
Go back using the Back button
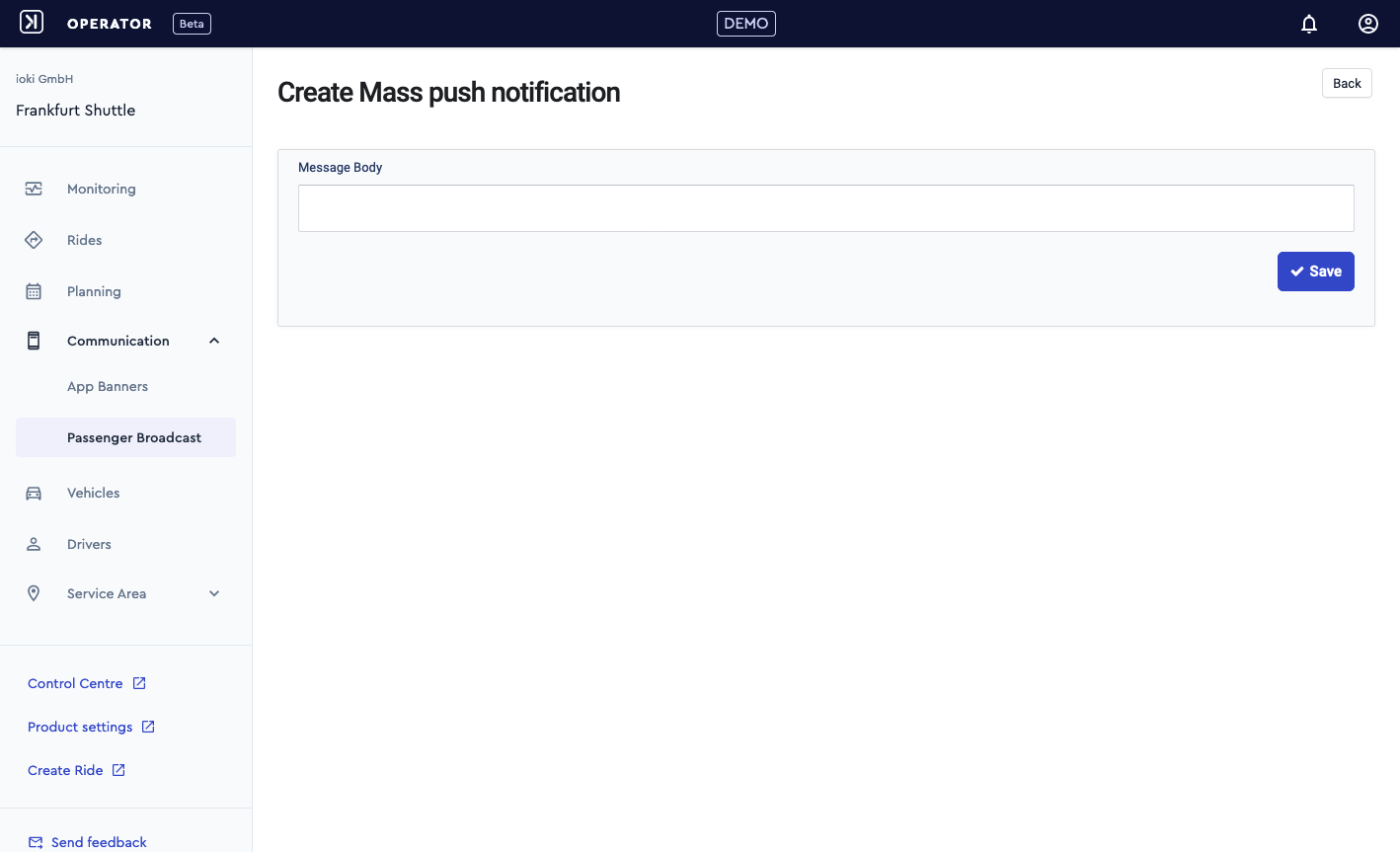[x=1347, y=83]
